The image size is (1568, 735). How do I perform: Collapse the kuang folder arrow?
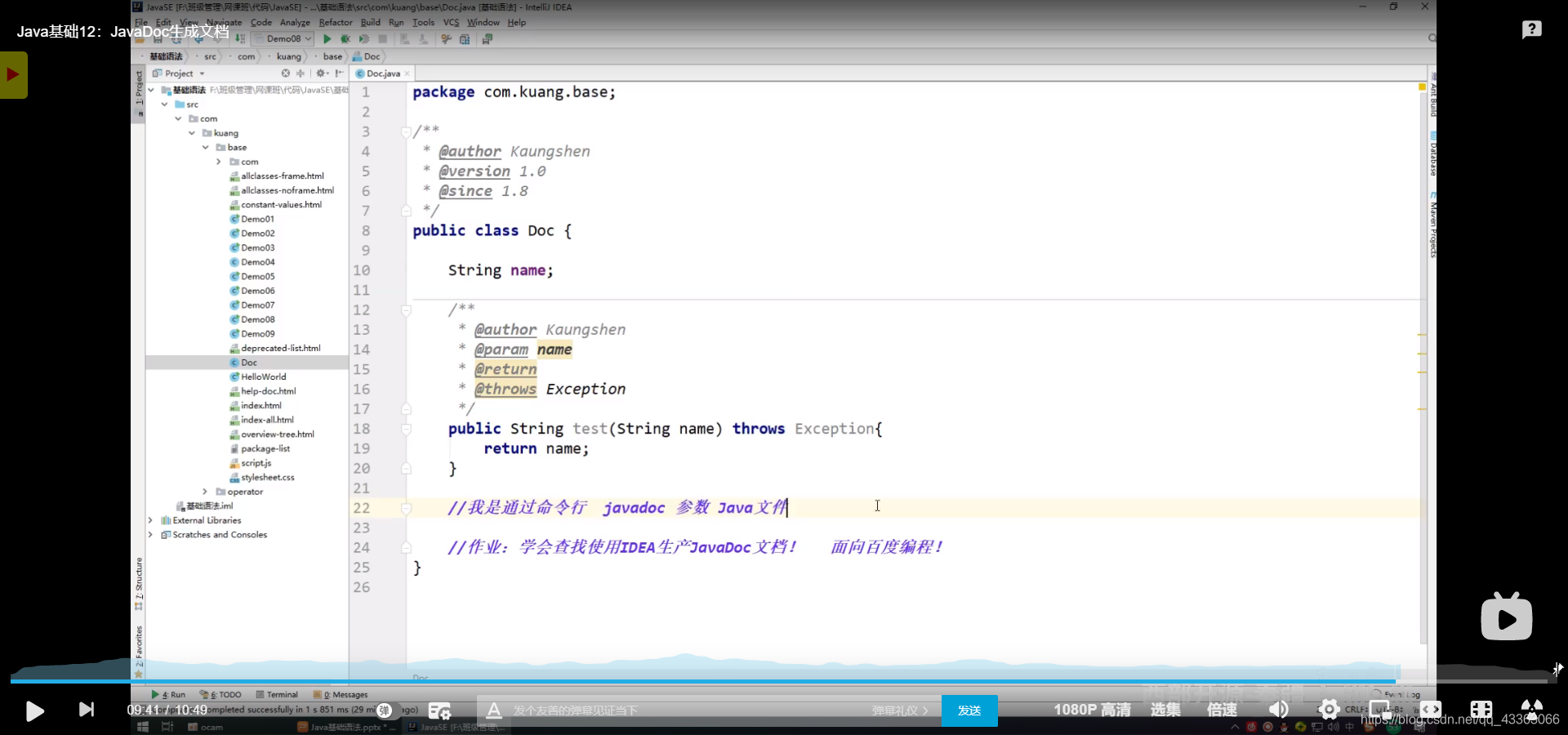[192, 133]
